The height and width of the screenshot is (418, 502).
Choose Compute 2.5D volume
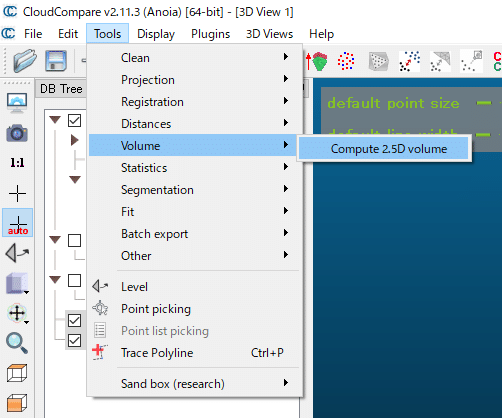coord(384,148)
